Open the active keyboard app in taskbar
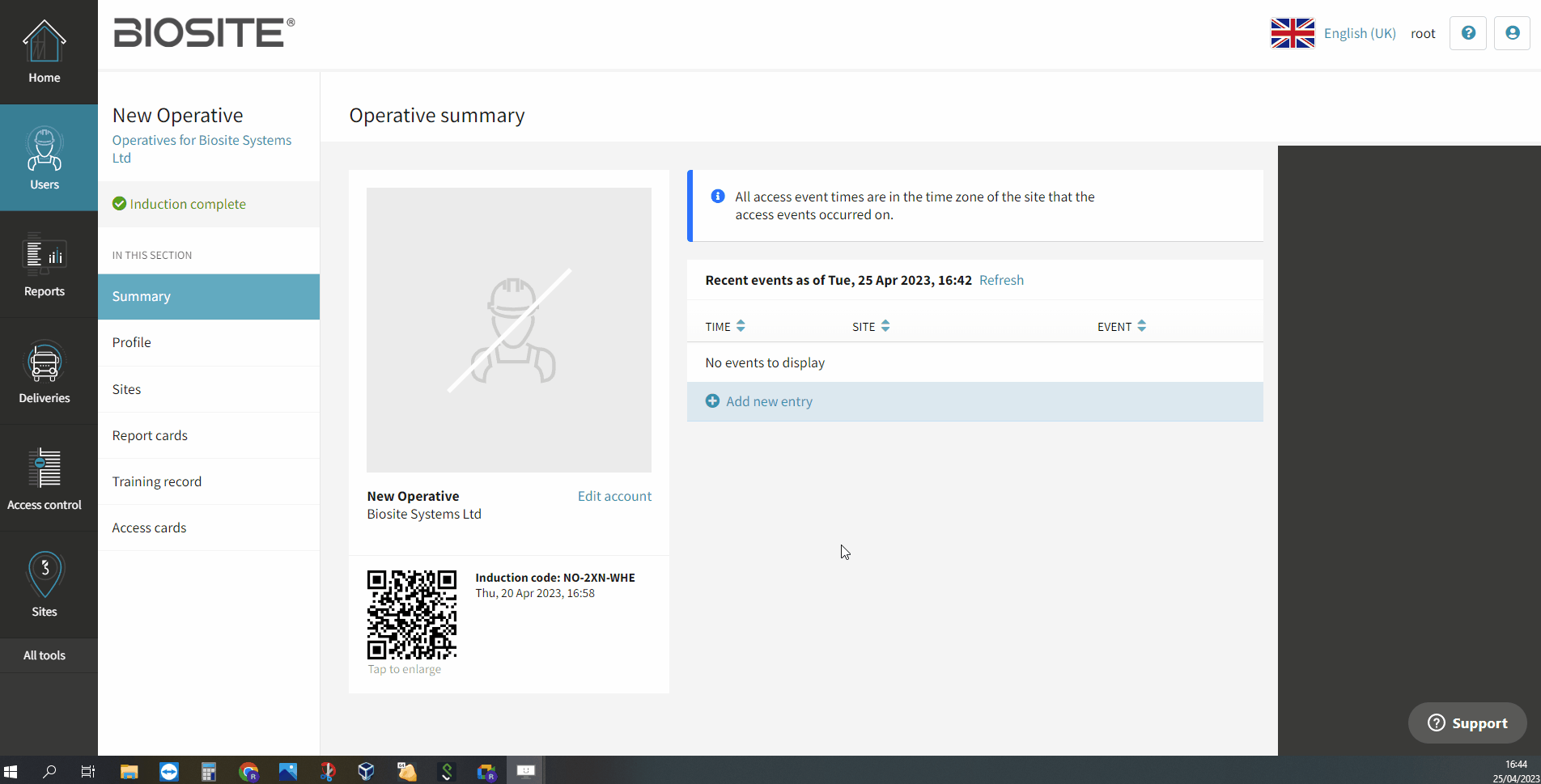This screenshot has height=784, width=1541. tap(526, 771)
